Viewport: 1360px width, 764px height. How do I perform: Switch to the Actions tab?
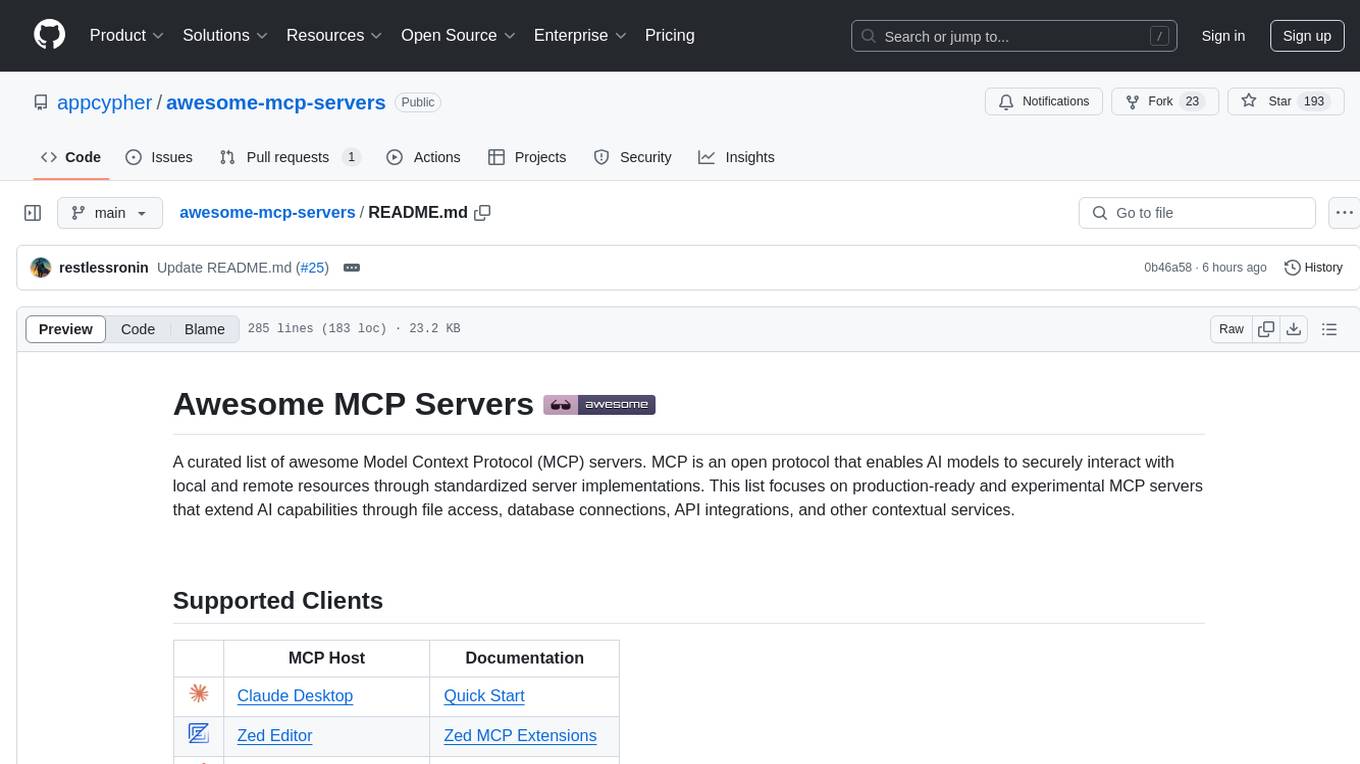(423, 157)
